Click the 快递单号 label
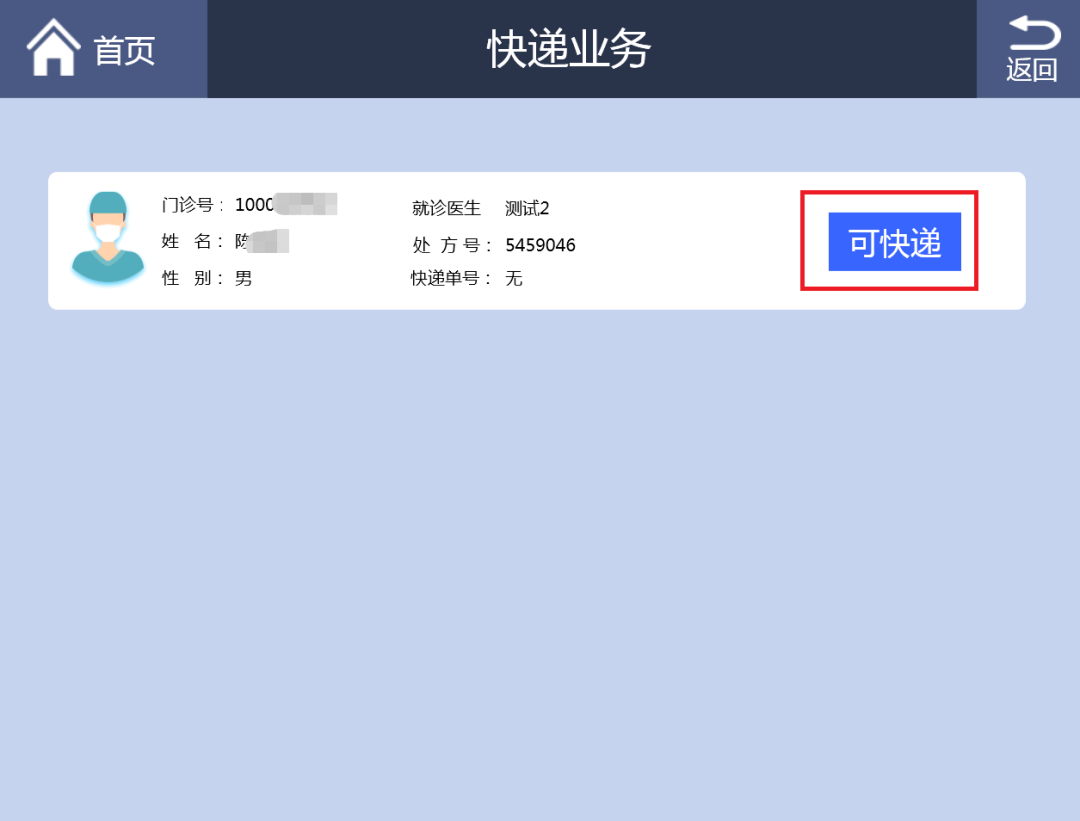The image size is (1080, 821). click(451, 278)
